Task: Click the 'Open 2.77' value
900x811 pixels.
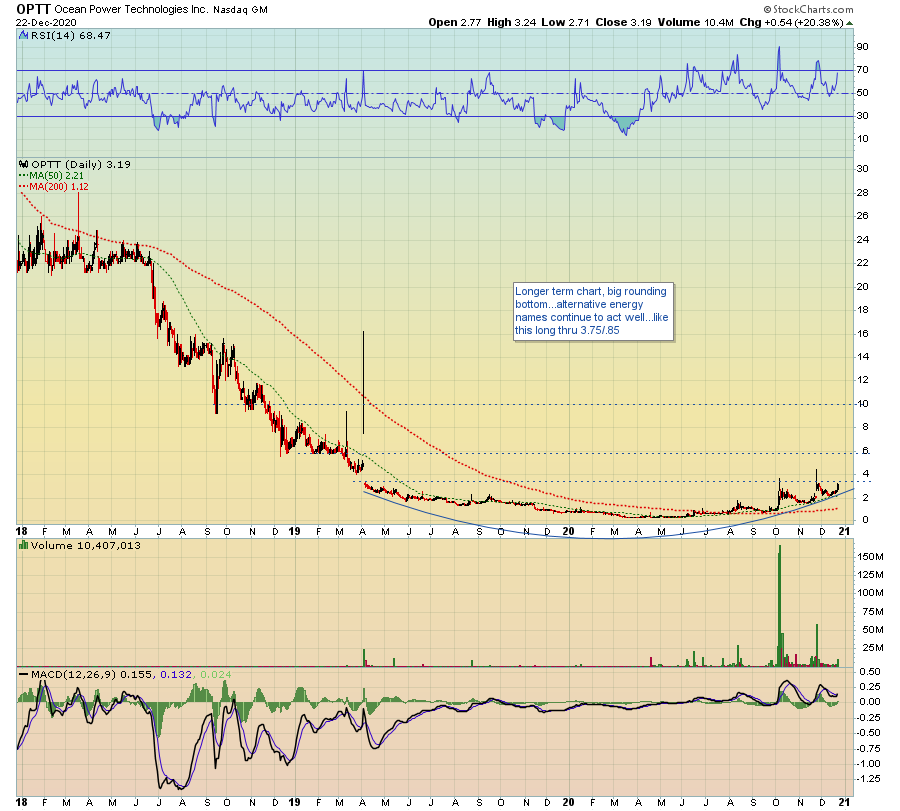Action: tap(455, 22)
